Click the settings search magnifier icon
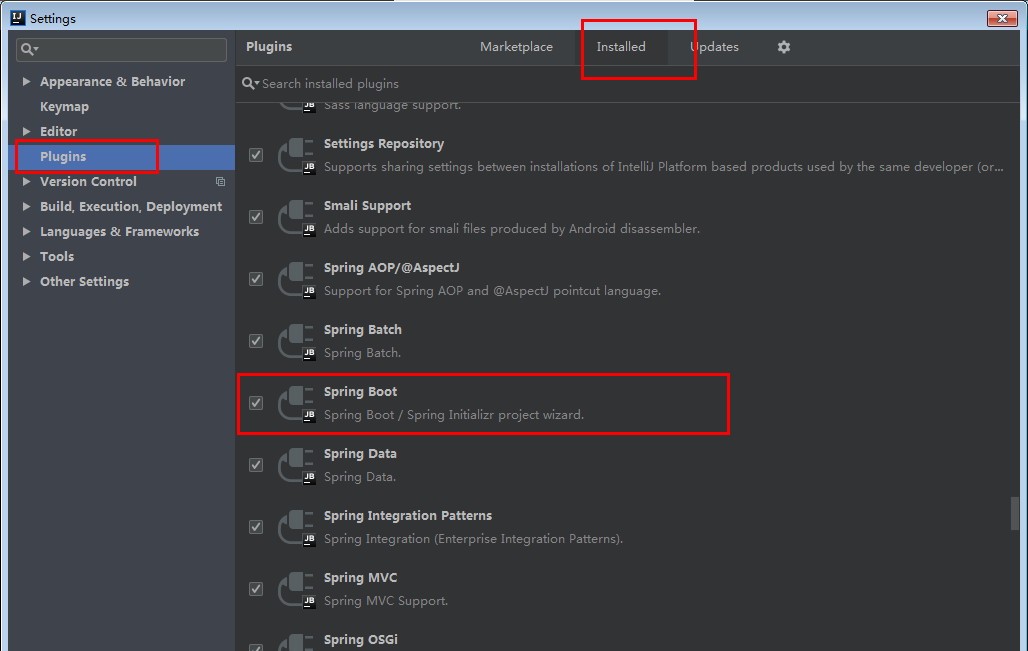 point(30,49)
